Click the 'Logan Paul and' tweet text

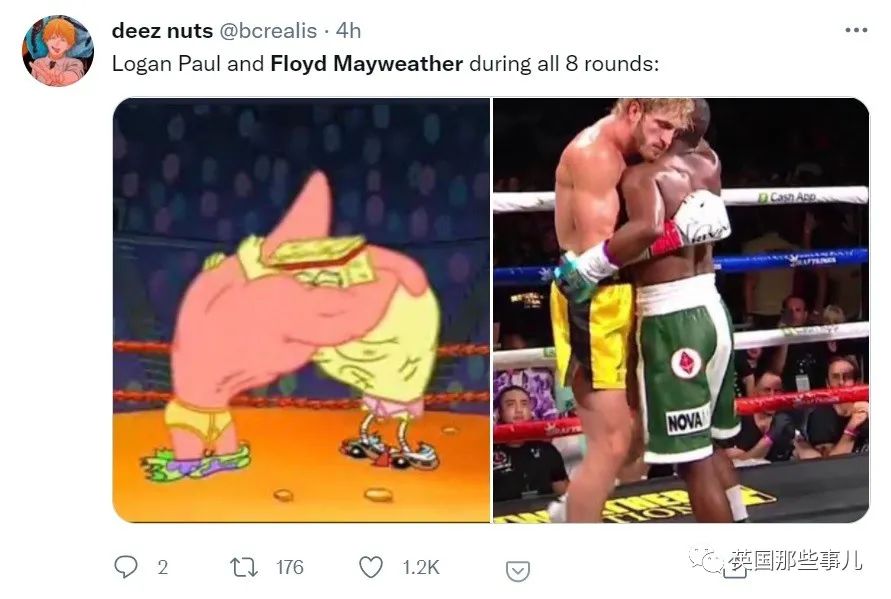click(188, 64)
